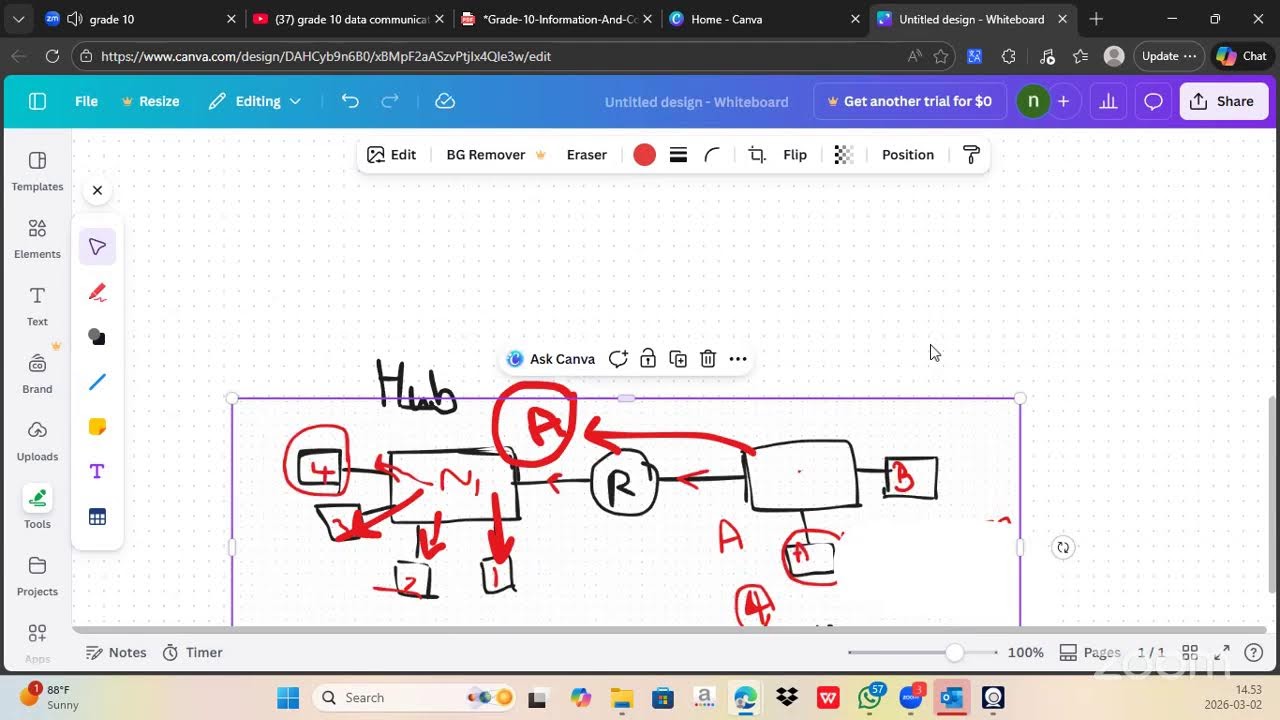Lock the selected element
1280x720 pixels.
(x=648, y=359)
